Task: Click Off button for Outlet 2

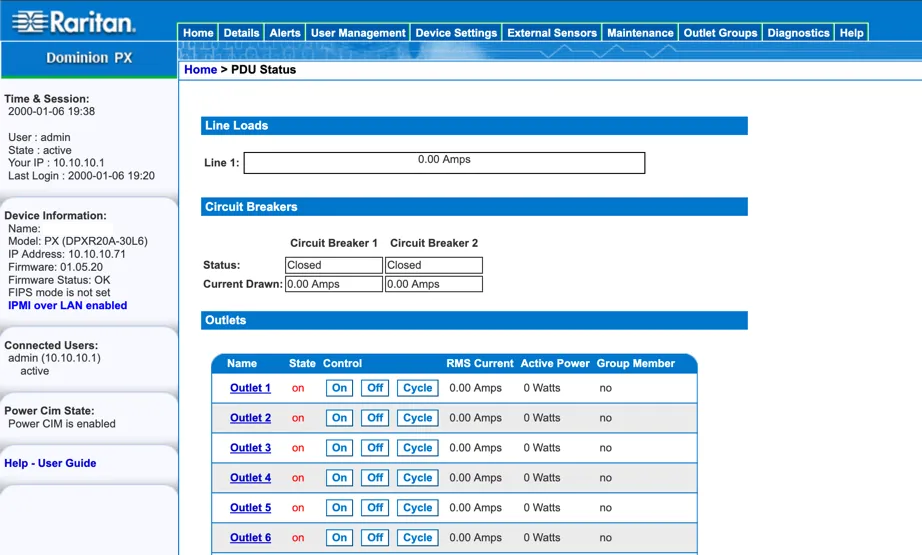Action: click(375, 418)
